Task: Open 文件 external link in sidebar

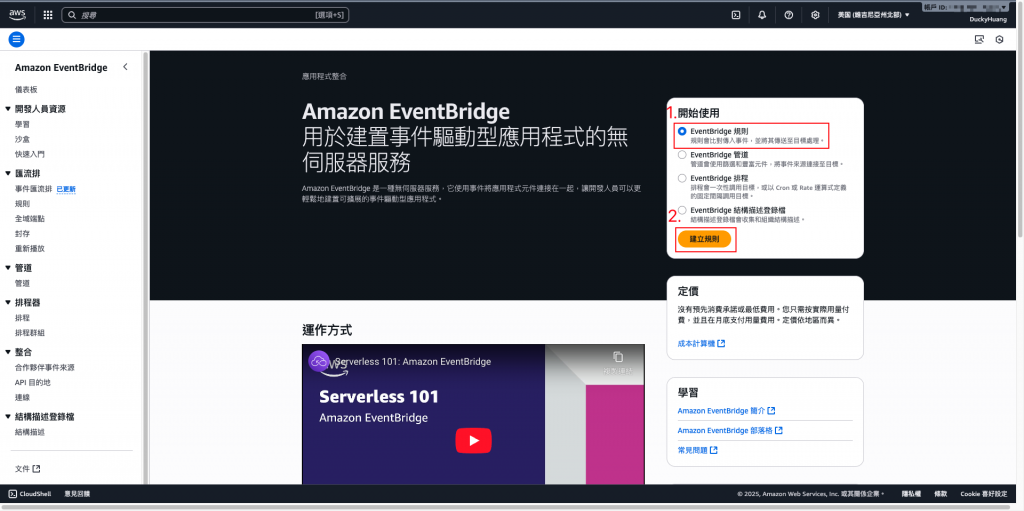Action: pos(27,469)
